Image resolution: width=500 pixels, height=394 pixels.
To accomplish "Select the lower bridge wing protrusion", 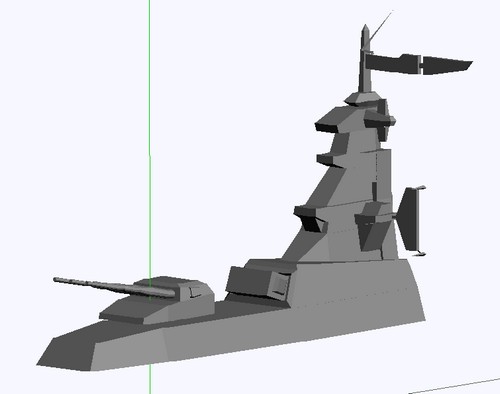I will coord(310,217).
